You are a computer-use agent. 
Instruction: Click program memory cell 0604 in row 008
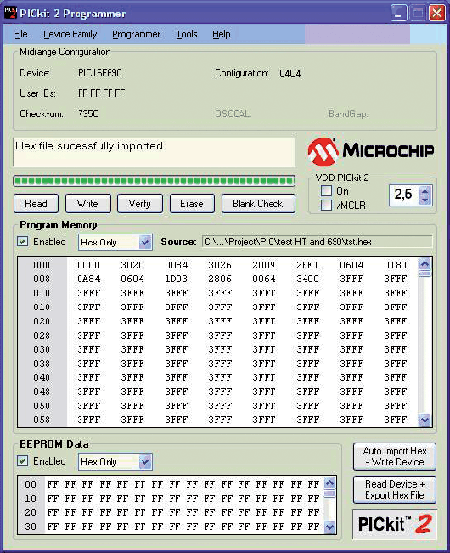[132, 279]
